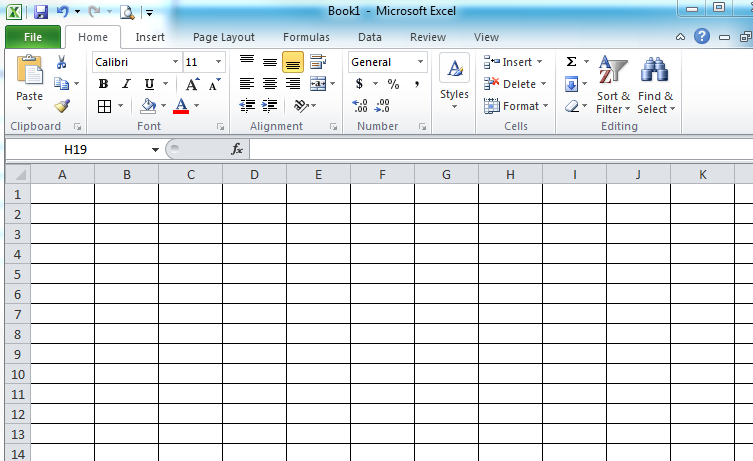Image resolution: width=753 pixels, height=461 pixels.
Task: Click the Sort & Filter button
Action: click(x=613, y=87)
